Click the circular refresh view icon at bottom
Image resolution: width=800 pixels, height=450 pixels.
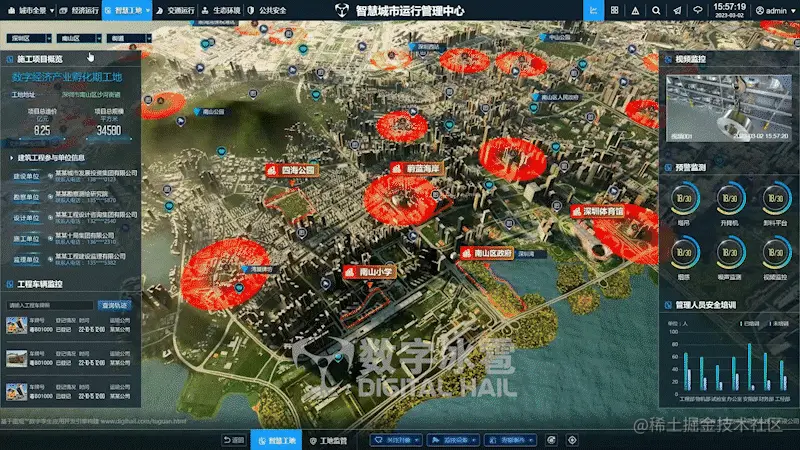click(x=551, y=440)
